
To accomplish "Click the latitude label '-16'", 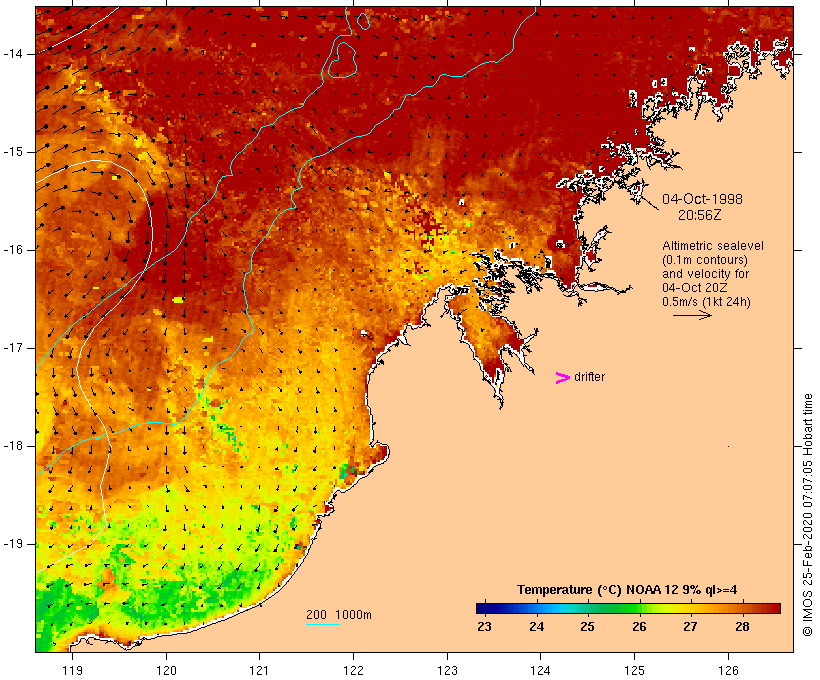I will coord(12,250).
